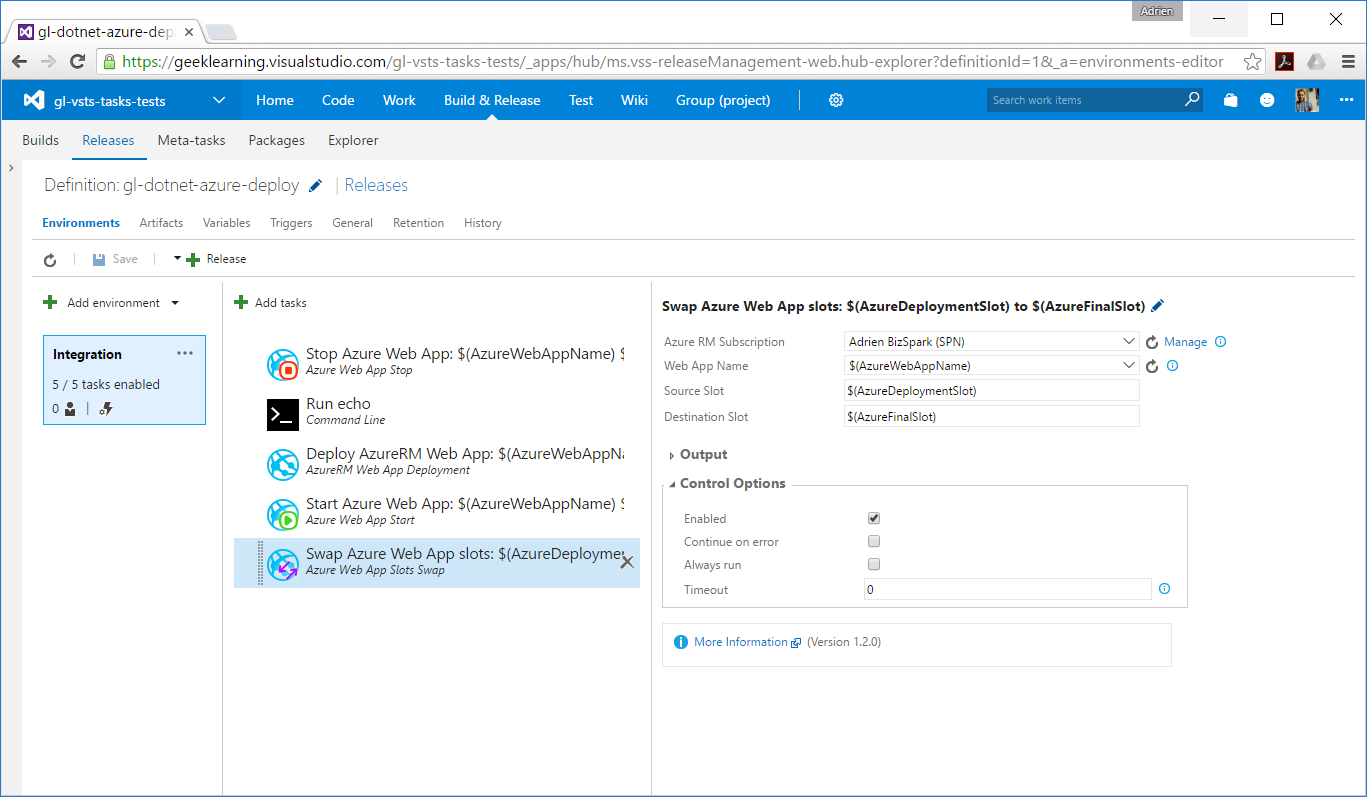The width and height of the screenshot is (1367, 797).
Task: Bookmark the page with star icon
Action: click(x=1252, y=62)
